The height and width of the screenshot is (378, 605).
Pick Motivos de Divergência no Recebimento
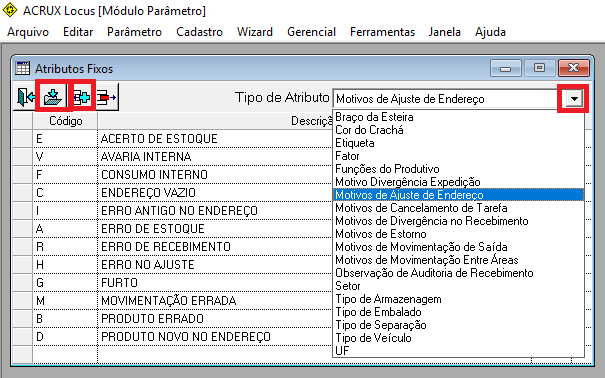[458, 221]
